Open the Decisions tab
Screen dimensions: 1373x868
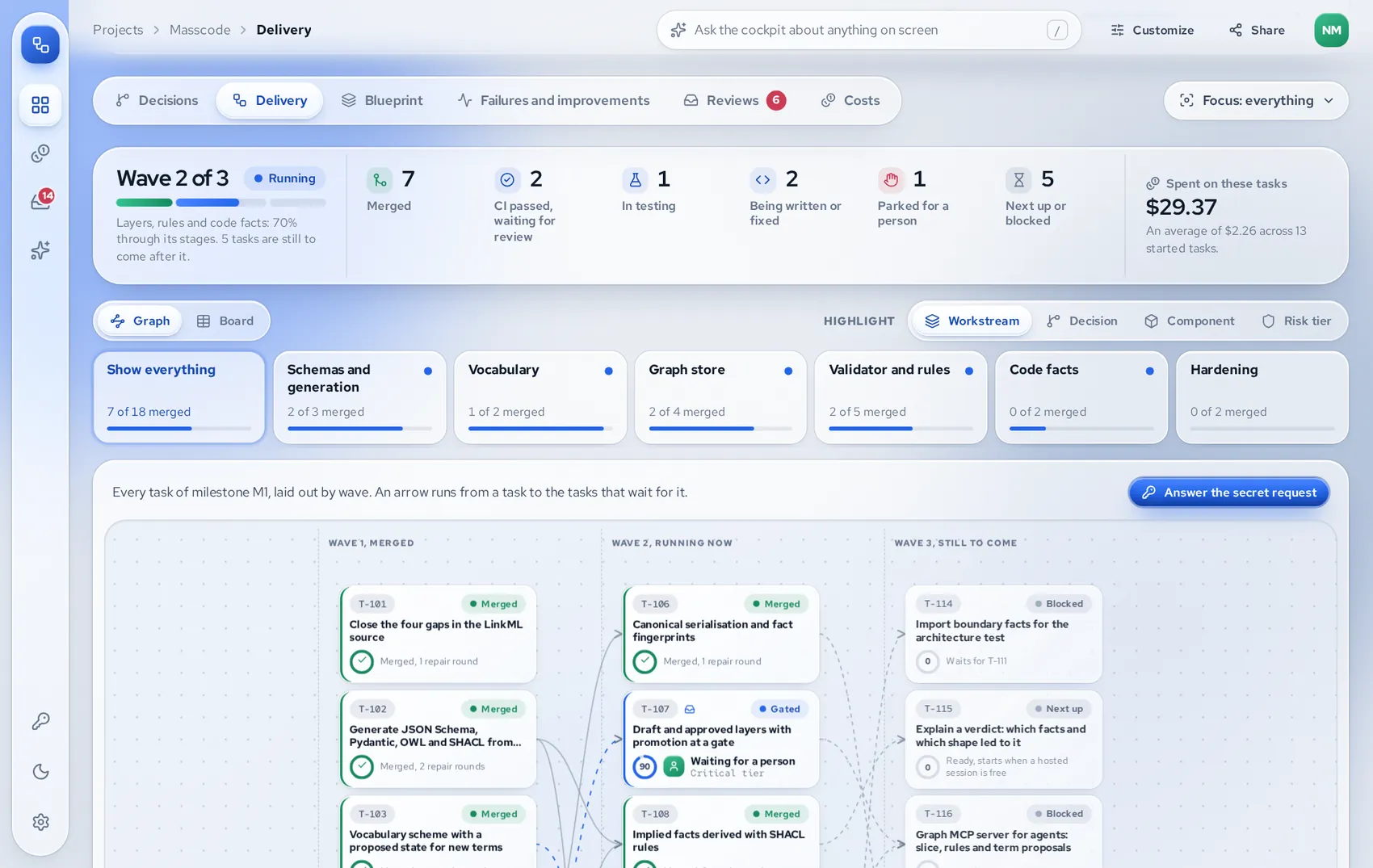click(x=157, y=100)
